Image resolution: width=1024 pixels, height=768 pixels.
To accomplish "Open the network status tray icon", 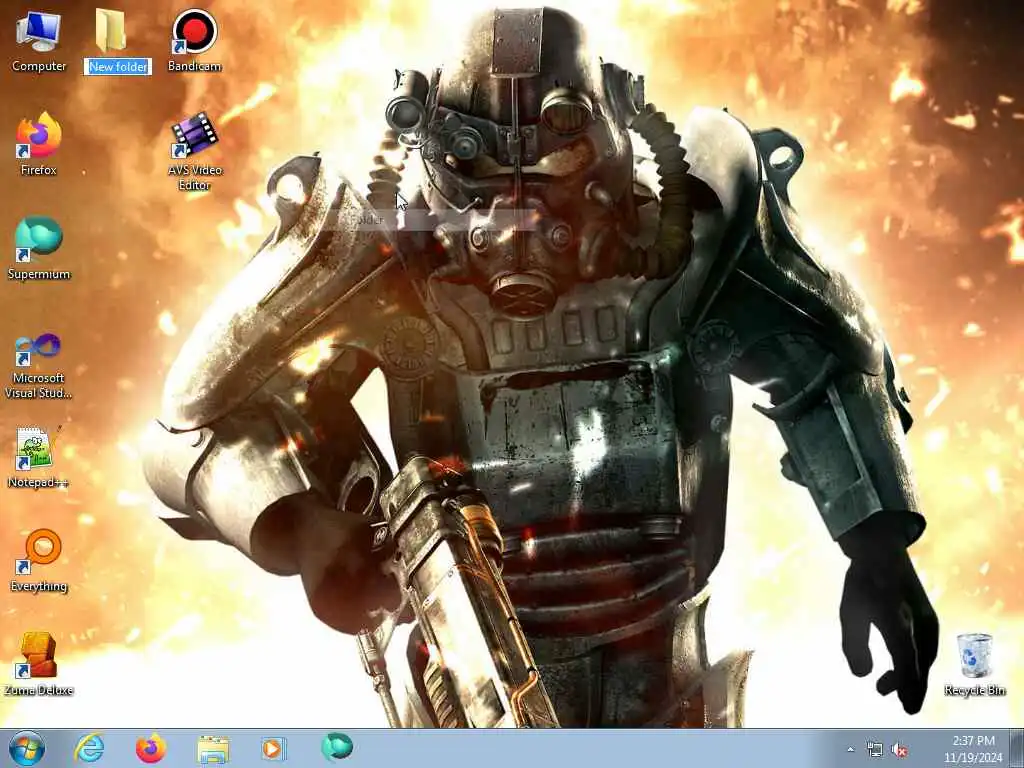I will 874,749.
